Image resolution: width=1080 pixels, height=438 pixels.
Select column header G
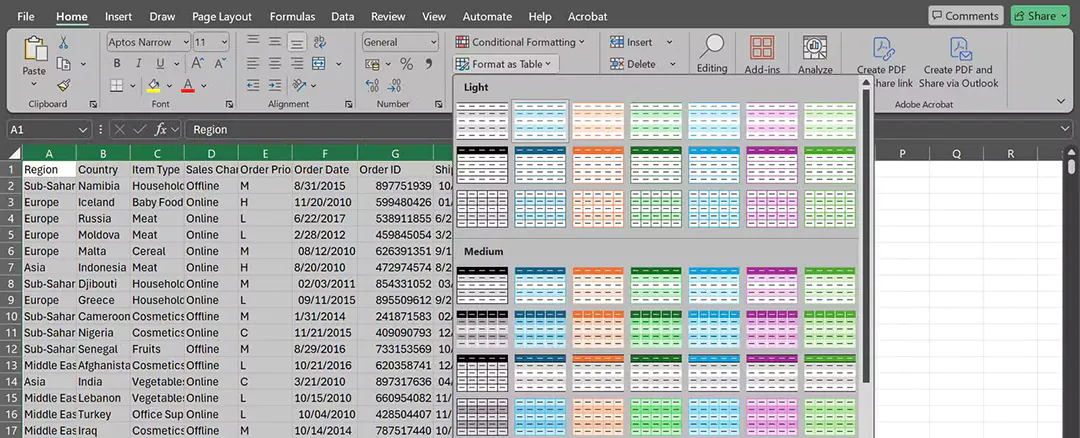(x=395, y=153)
